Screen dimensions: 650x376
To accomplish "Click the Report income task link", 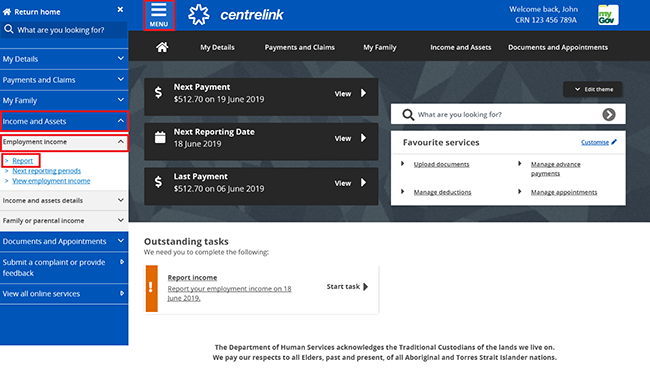I will [x=192, y=277].
